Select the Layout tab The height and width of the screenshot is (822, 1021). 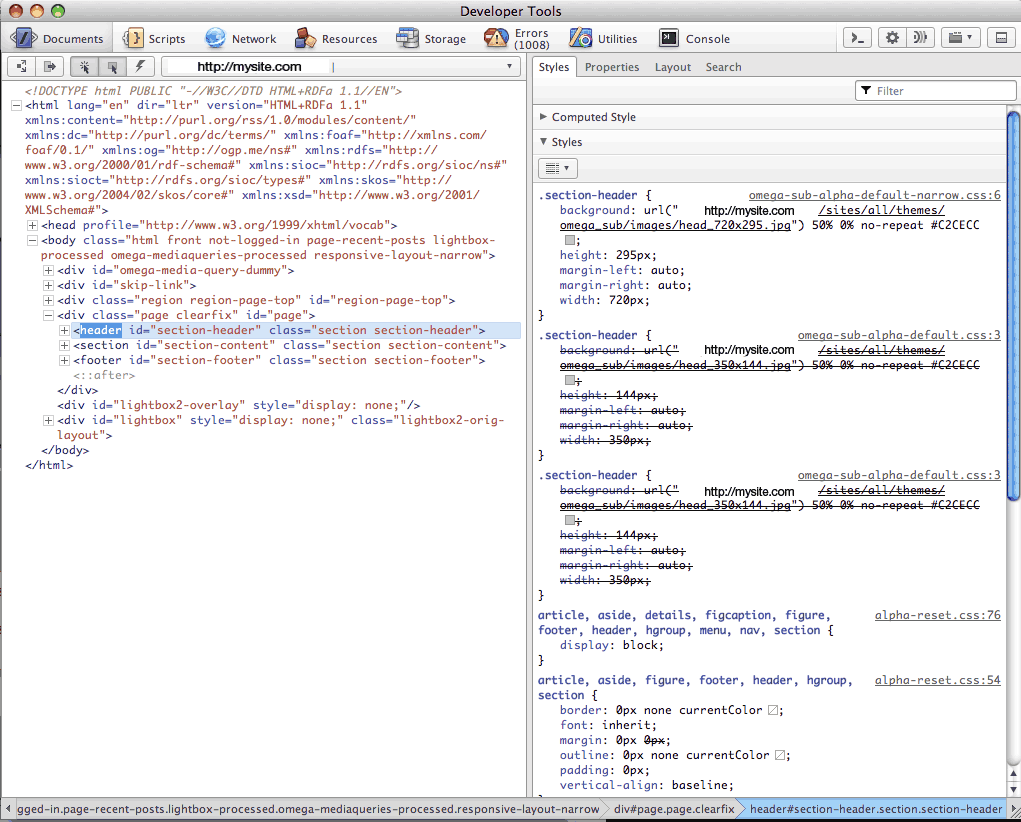[673, 67]
